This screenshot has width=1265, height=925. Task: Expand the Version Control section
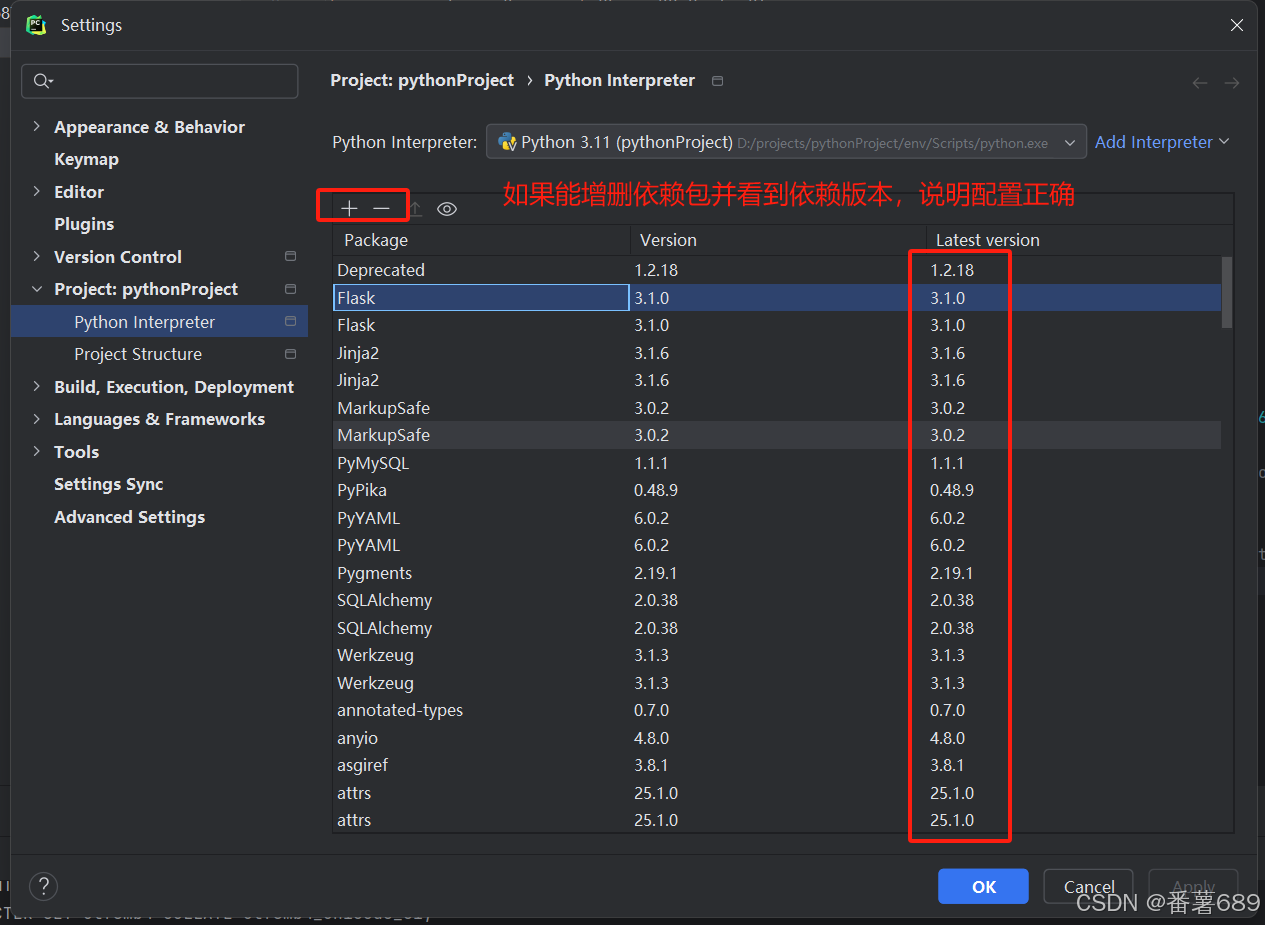37,257
